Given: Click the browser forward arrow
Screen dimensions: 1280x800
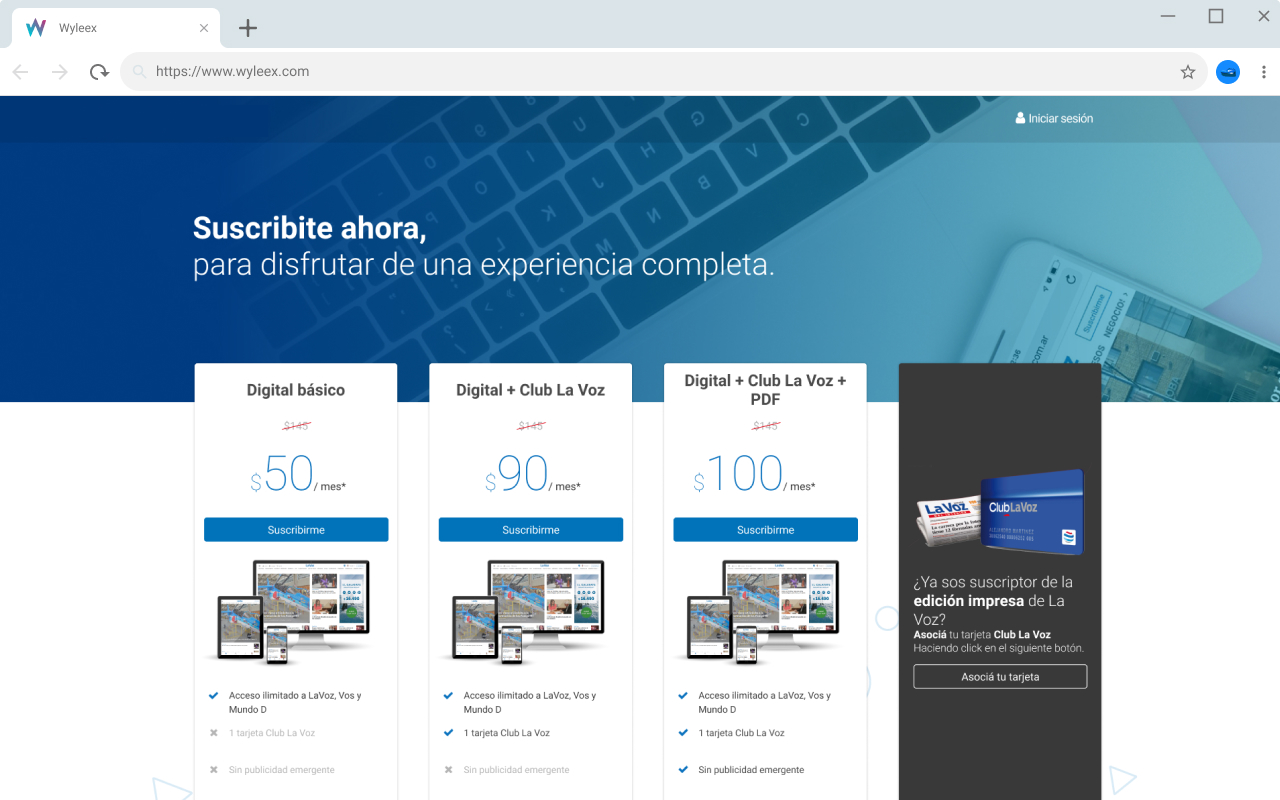Looking at the screenshot, I should click(x=60, y=72).
